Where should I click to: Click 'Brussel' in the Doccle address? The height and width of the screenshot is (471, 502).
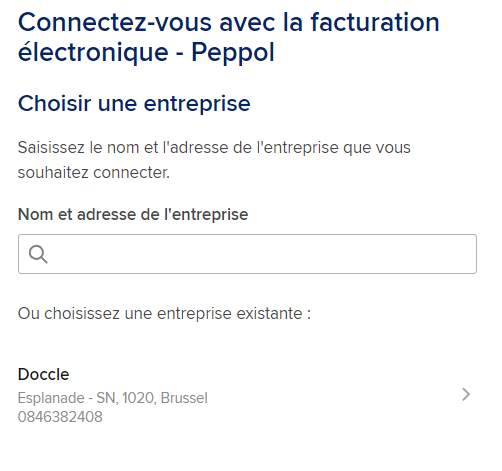tap(184, 398)
